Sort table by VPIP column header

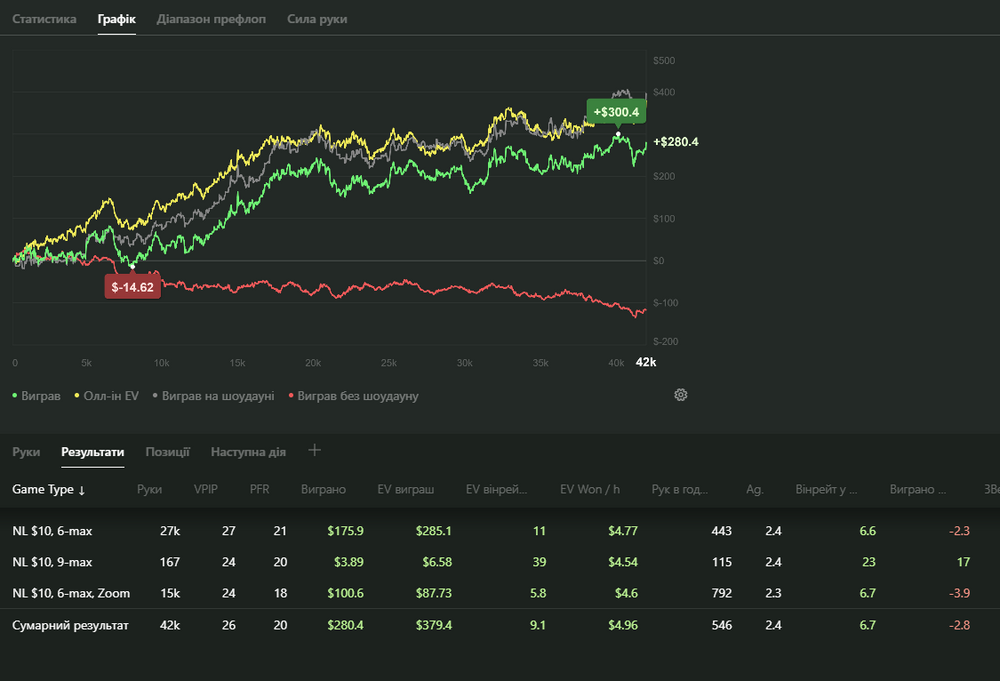(x=205, y=490)
